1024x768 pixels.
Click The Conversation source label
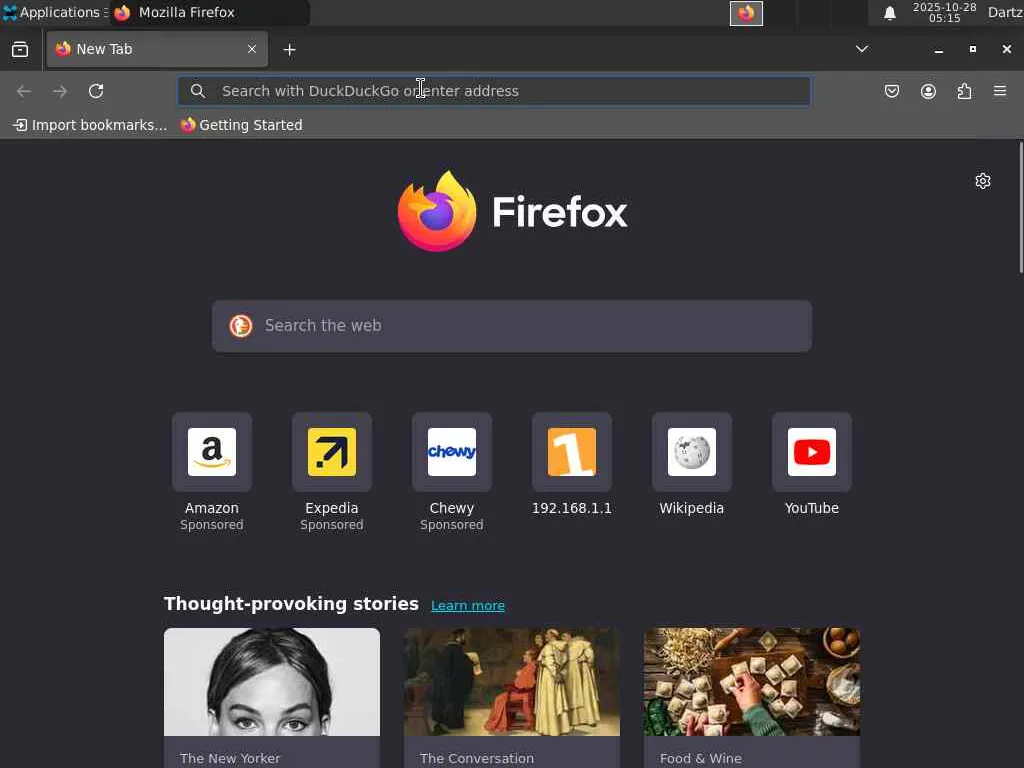click(477, 758)
